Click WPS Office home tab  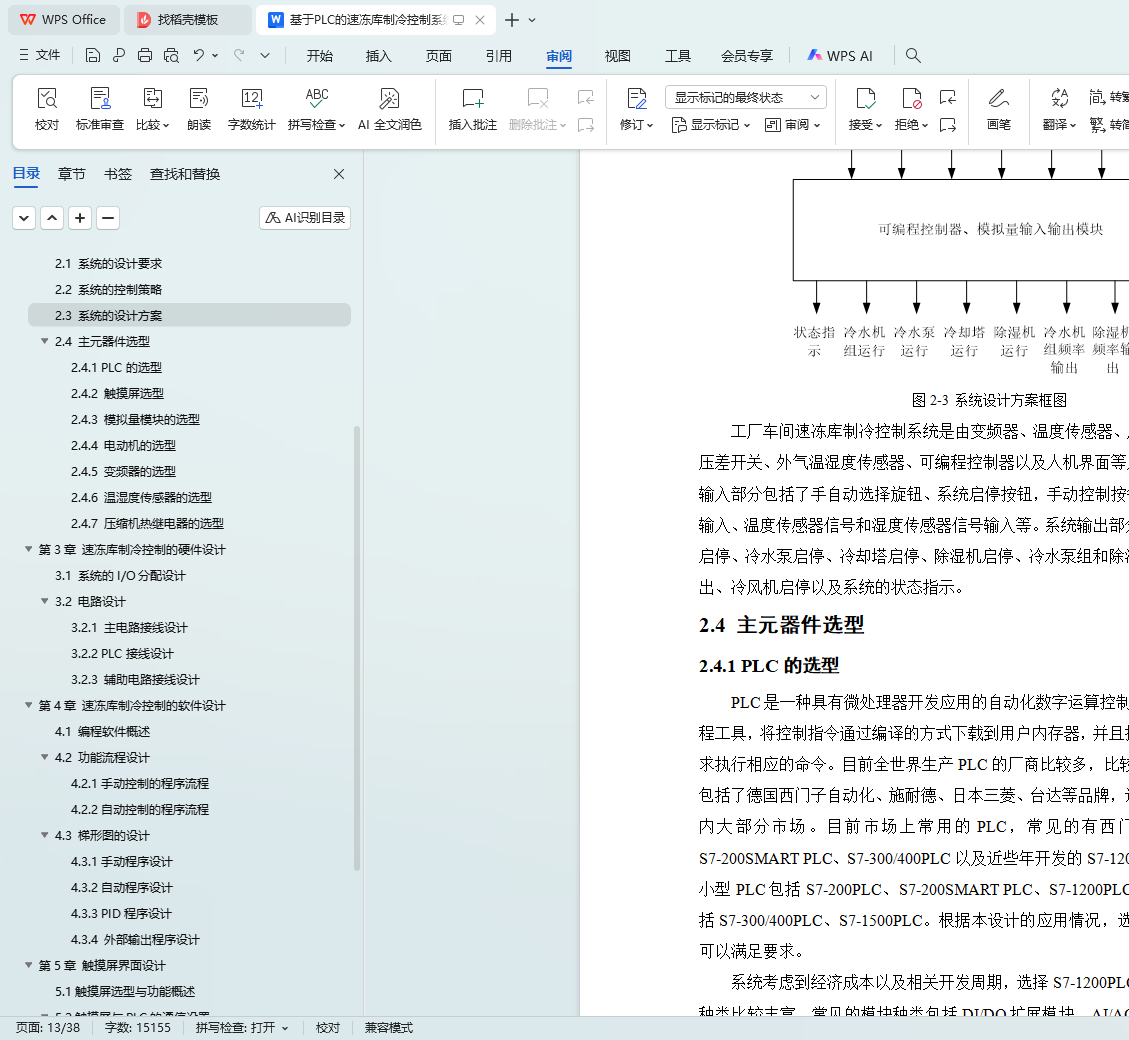[63, 20]
